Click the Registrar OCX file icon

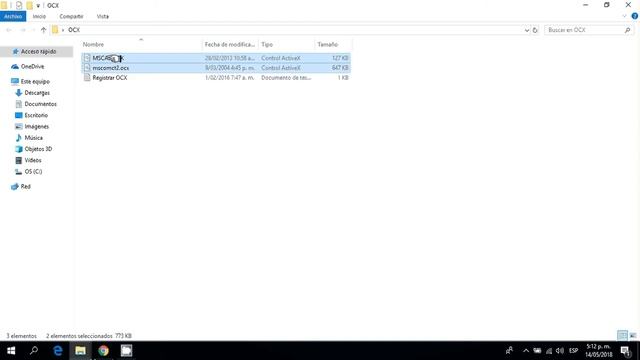pos(87,78)
